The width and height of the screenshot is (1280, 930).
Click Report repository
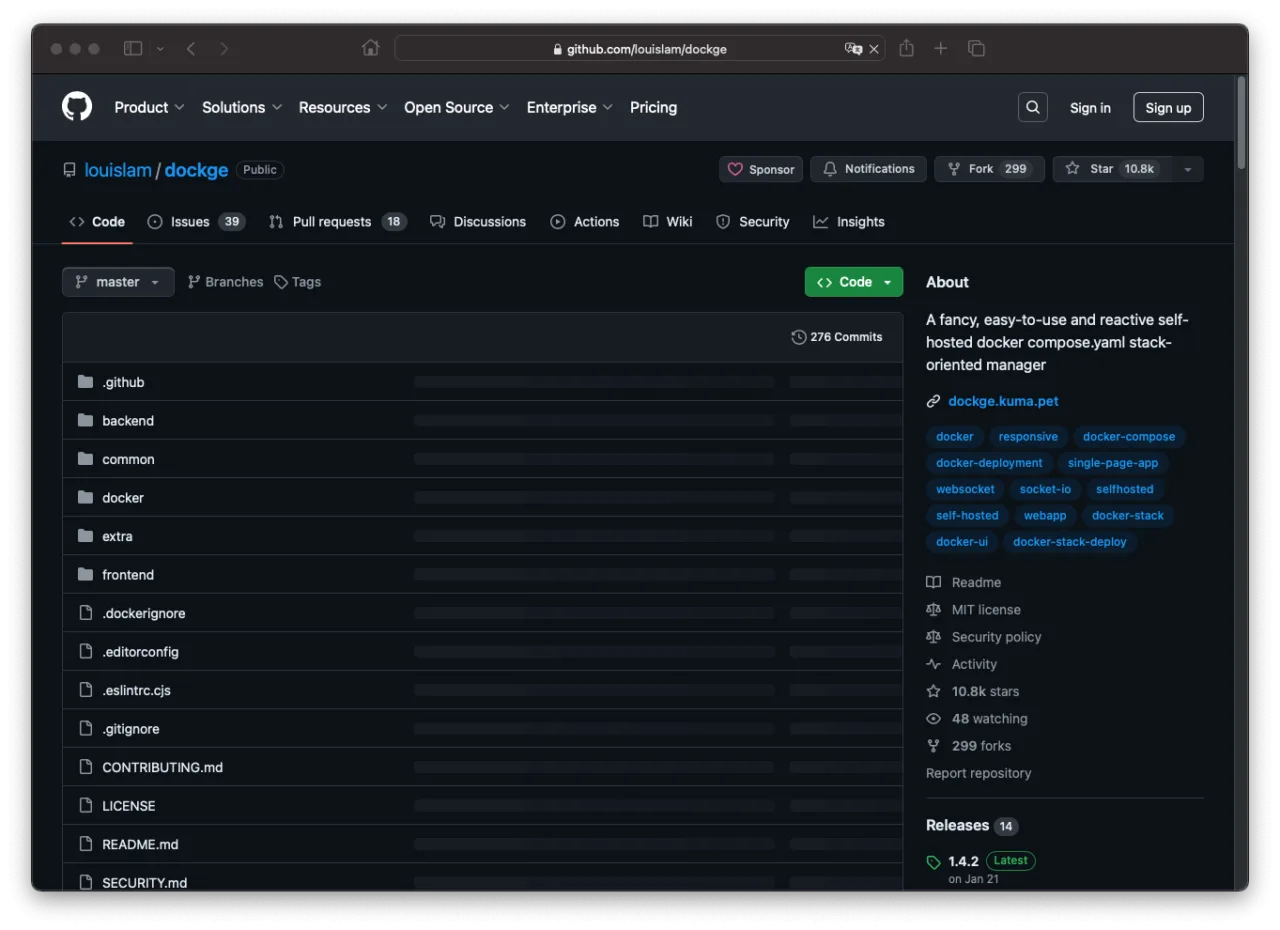pyautogui.click(x=978, y=773)
